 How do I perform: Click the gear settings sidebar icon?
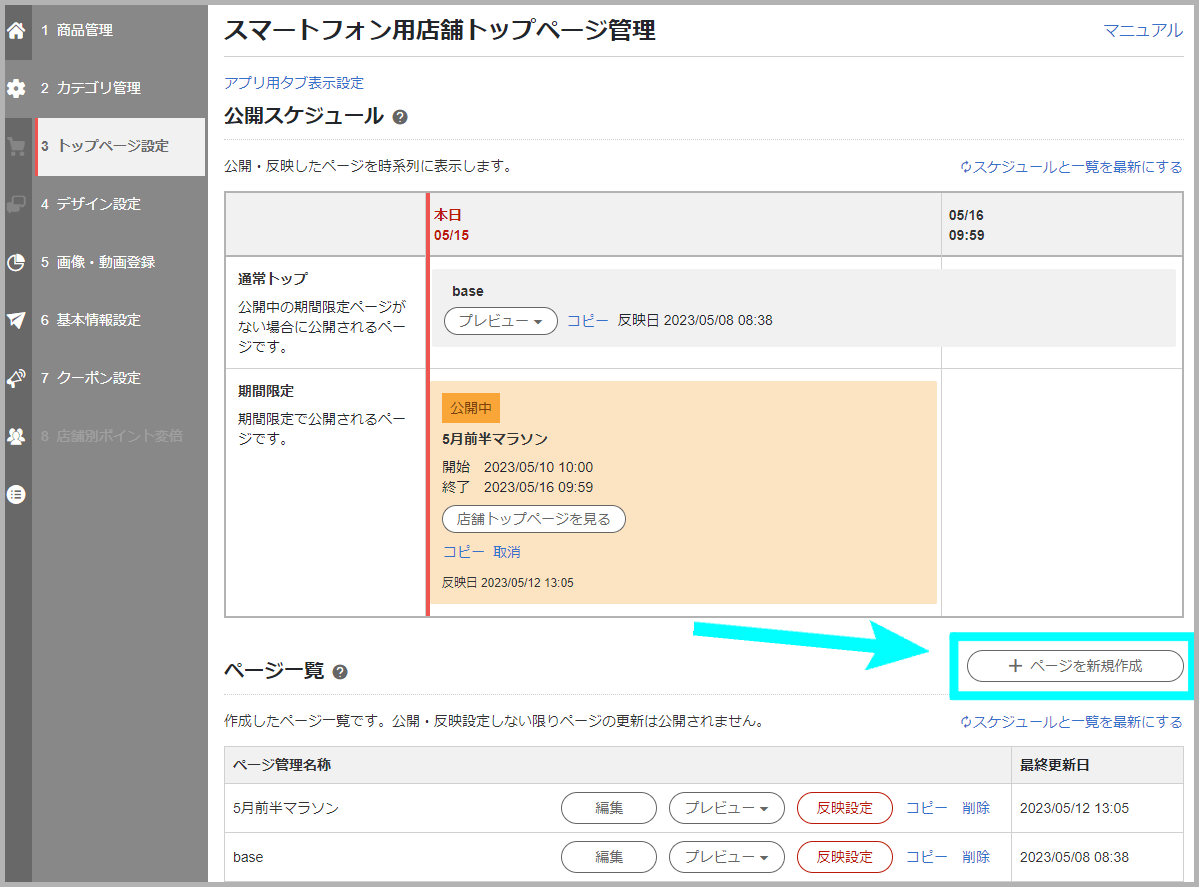[x=16, y=88]
